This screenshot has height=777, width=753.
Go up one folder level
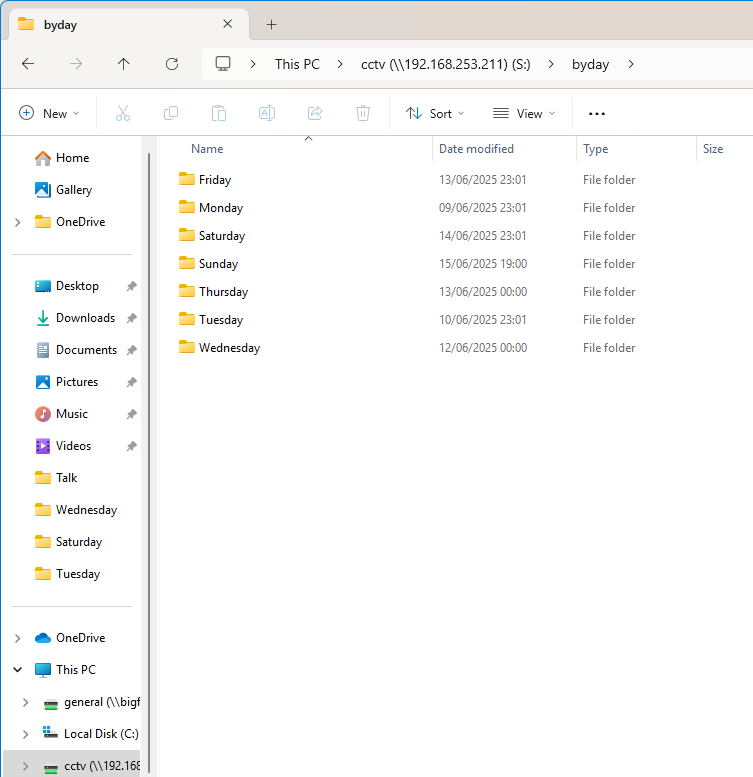point(123,64)
